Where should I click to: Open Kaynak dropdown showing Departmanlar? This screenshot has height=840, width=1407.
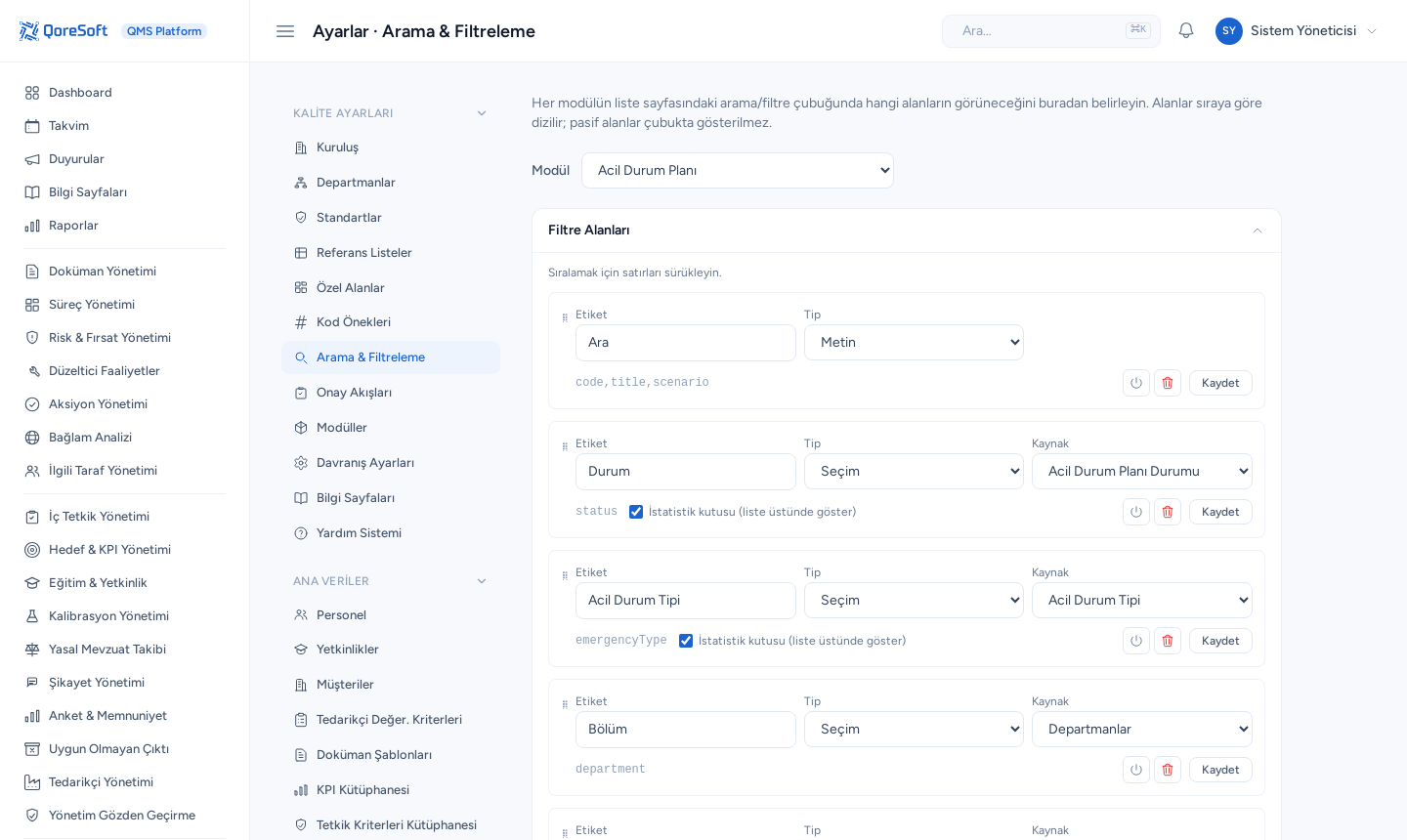(1142, 729)
